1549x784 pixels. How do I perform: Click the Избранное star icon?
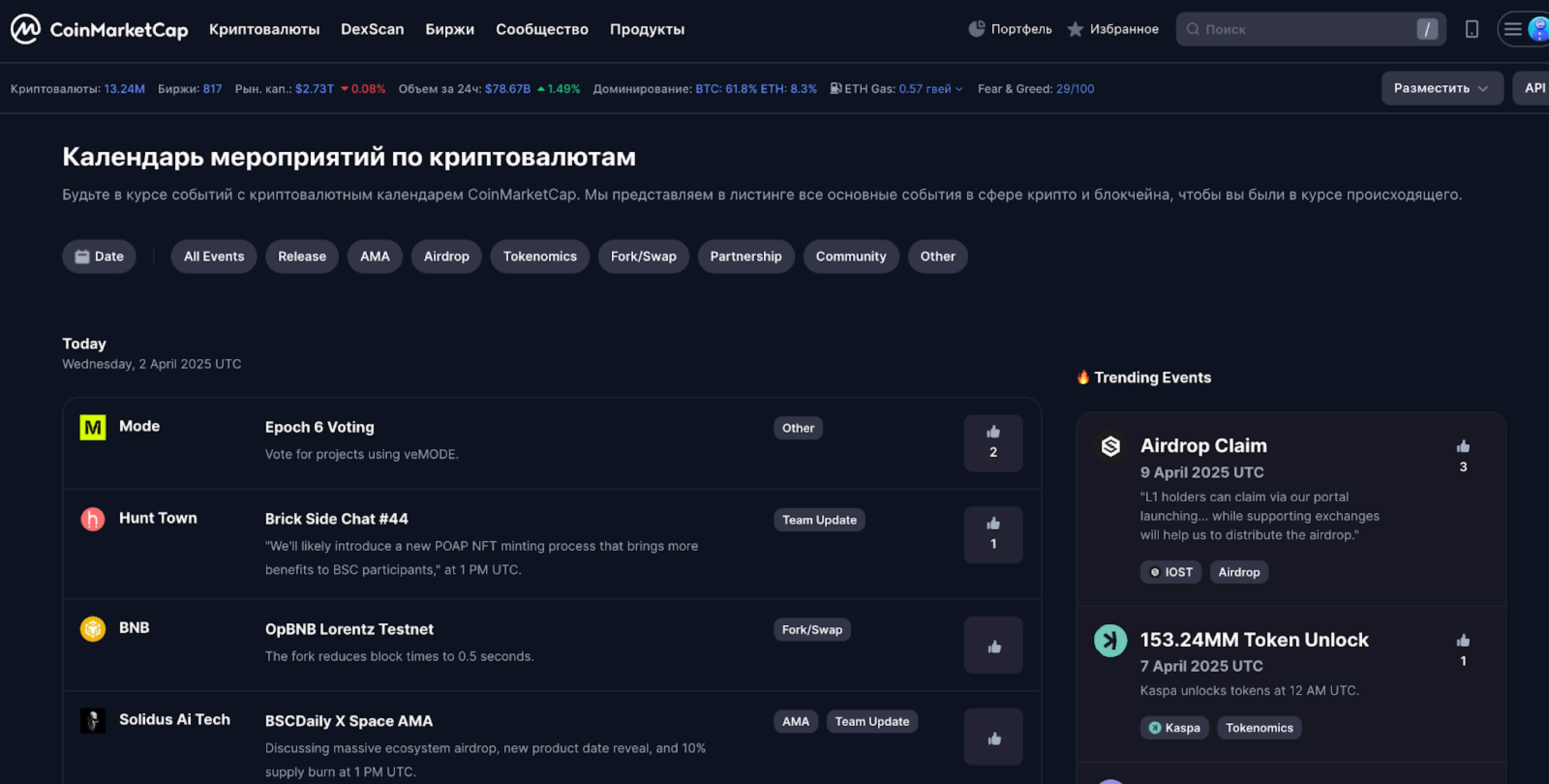tap(1075, 29)
